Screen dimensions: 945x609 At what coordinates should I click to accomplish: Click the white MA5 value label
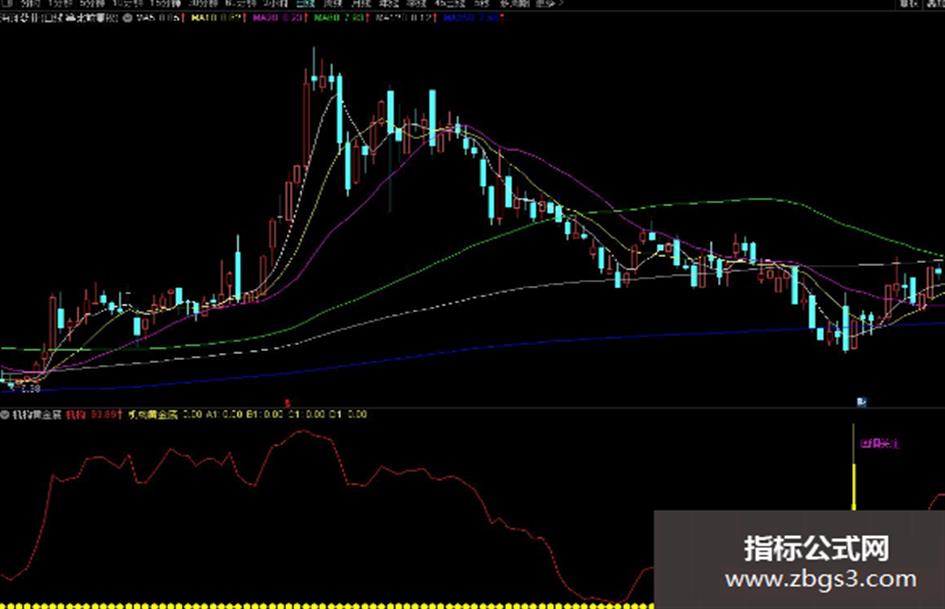pyautogui.click(x=158, y=18)
